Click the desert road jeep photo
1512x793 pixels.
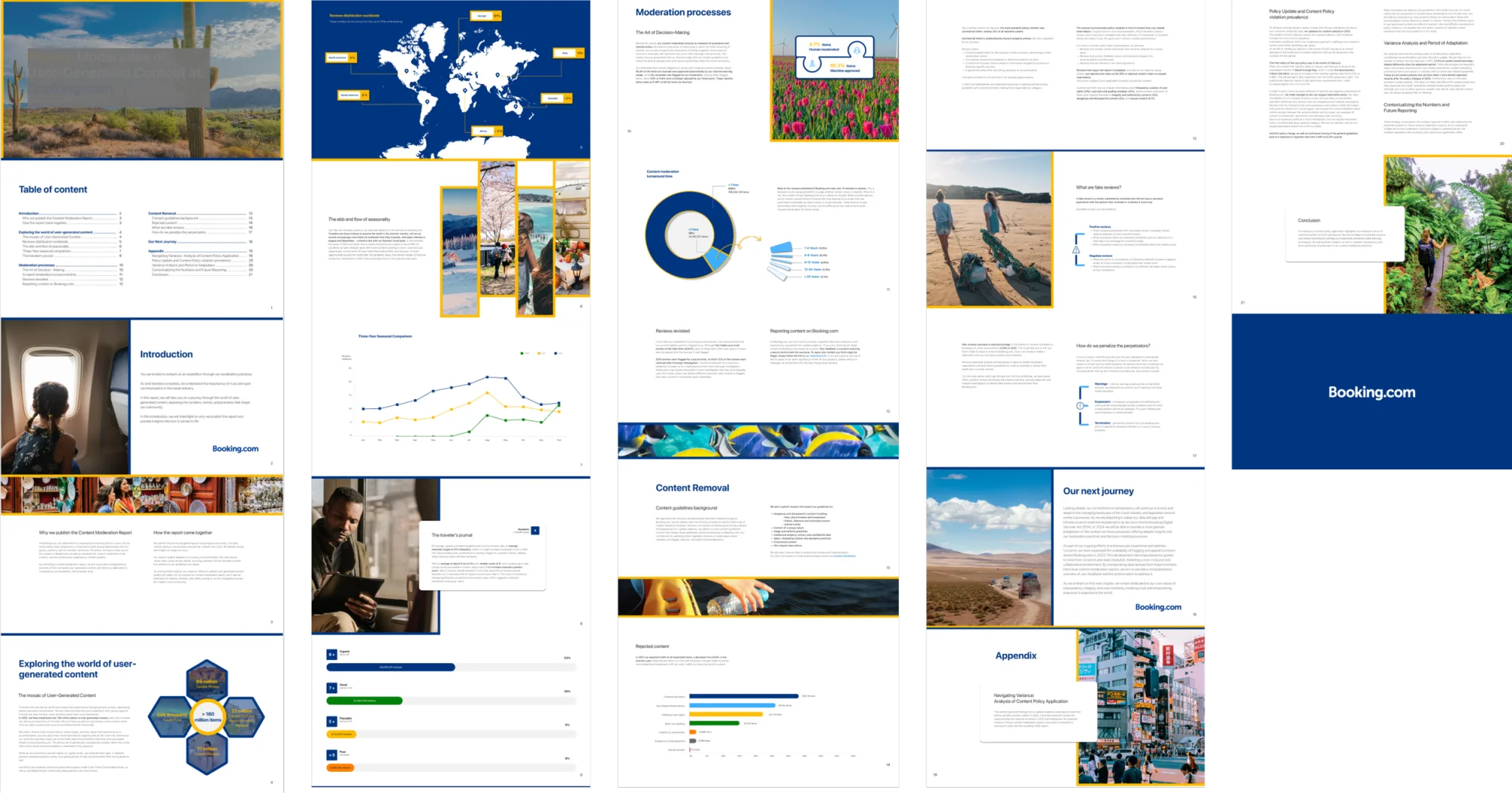[990, 548]
